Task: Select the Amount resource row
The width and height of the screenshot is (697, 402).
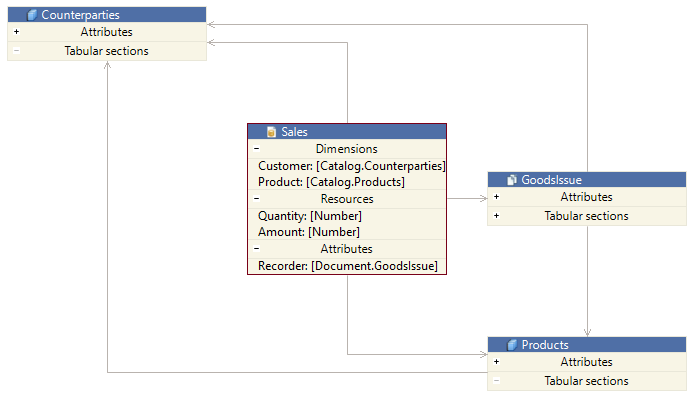Action: (308, 232)
